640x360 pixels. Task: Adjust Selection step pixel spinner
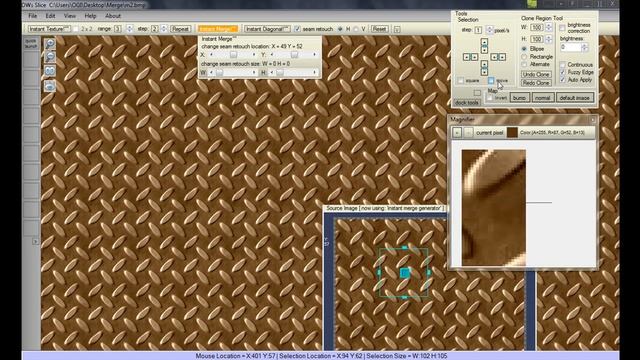[x=489, y=30]
